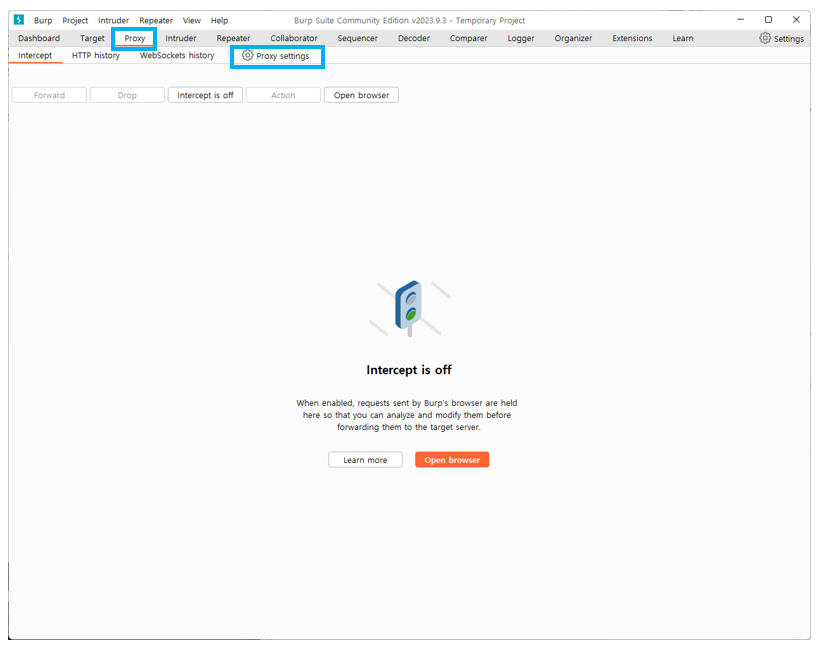This screenshot has height=651, width=823.
Task: Open the Burp menu
Action: tap(43, 20)
